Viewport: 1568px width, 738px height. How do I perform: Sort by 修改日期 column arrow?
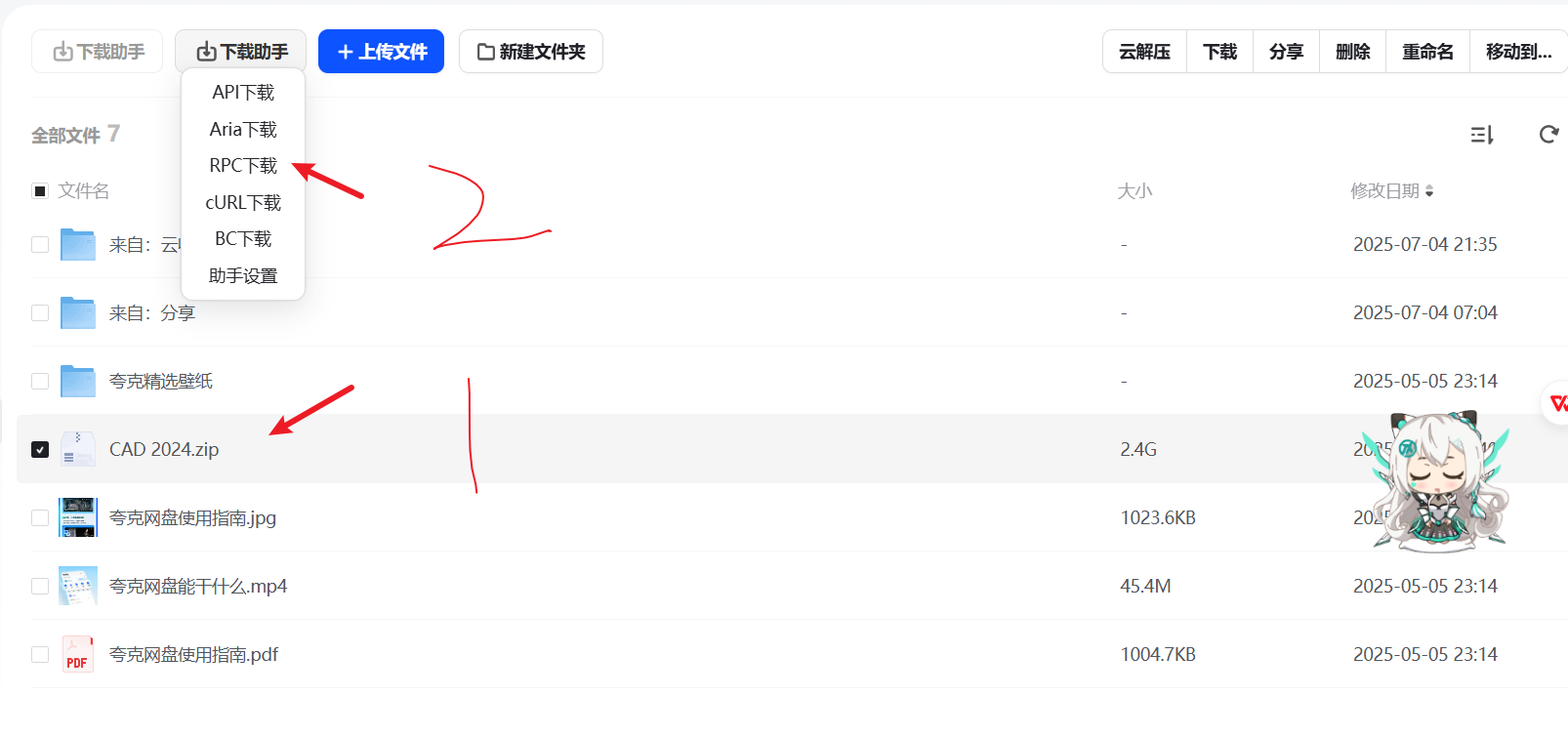(x=1429, y=191)
